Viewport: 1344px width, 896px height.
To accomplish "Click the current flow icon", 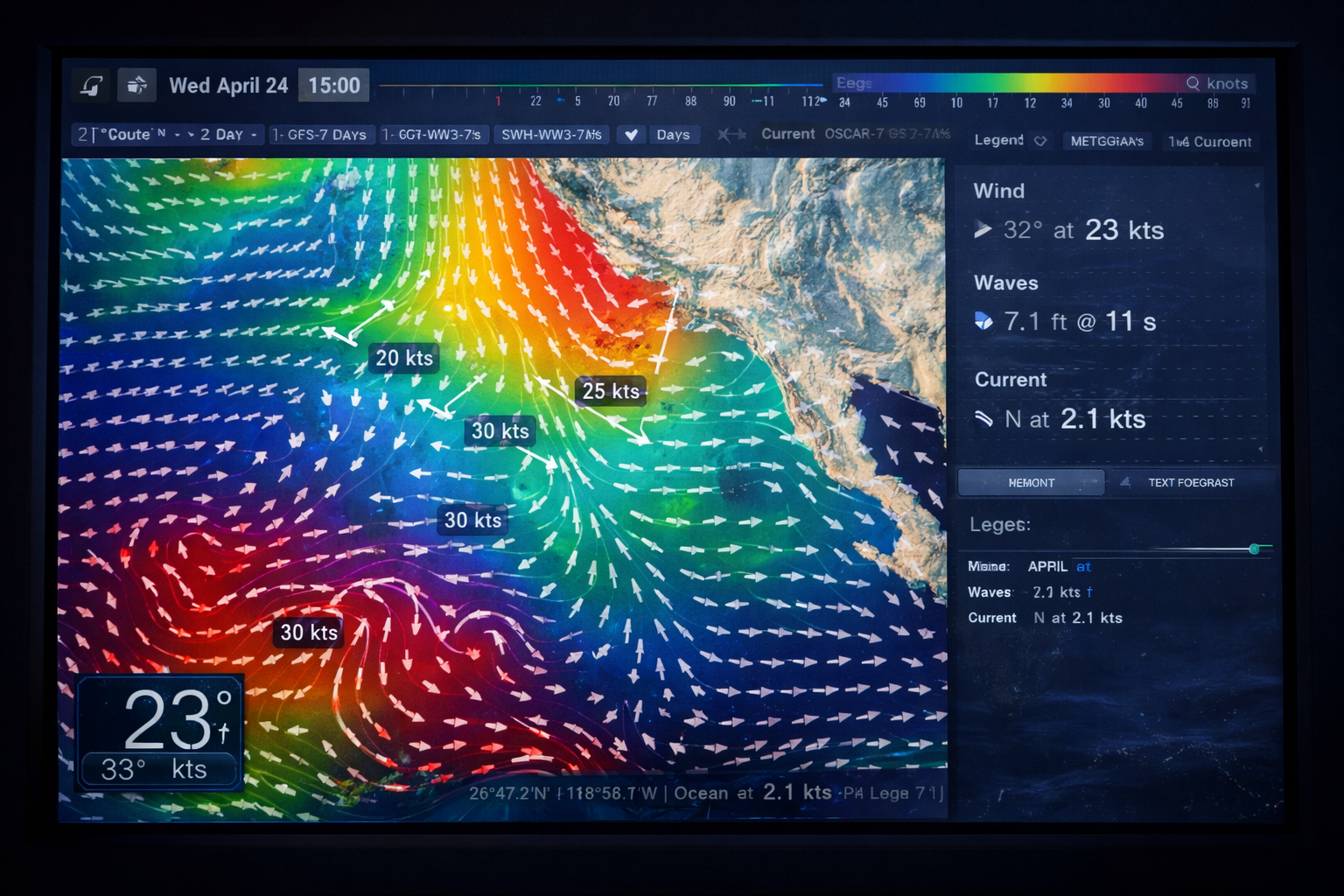I will (983, 419).
